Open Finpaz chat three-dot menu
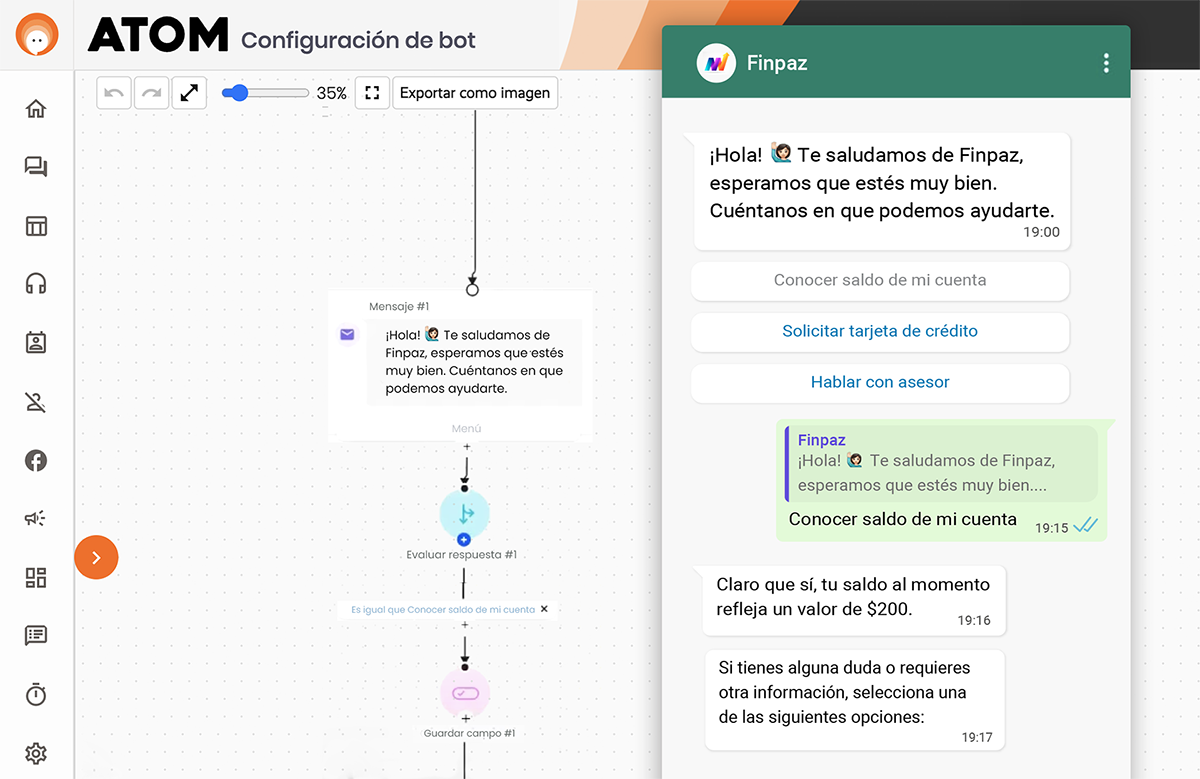1200x779 pixels. pyautogui.click(x=1106, y=63)
